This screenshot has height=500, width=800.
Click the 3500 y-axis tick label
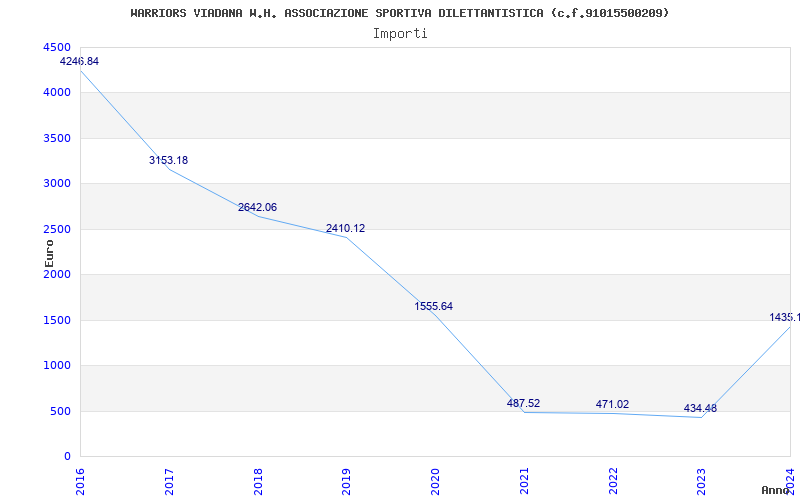[x=57, y=138]
